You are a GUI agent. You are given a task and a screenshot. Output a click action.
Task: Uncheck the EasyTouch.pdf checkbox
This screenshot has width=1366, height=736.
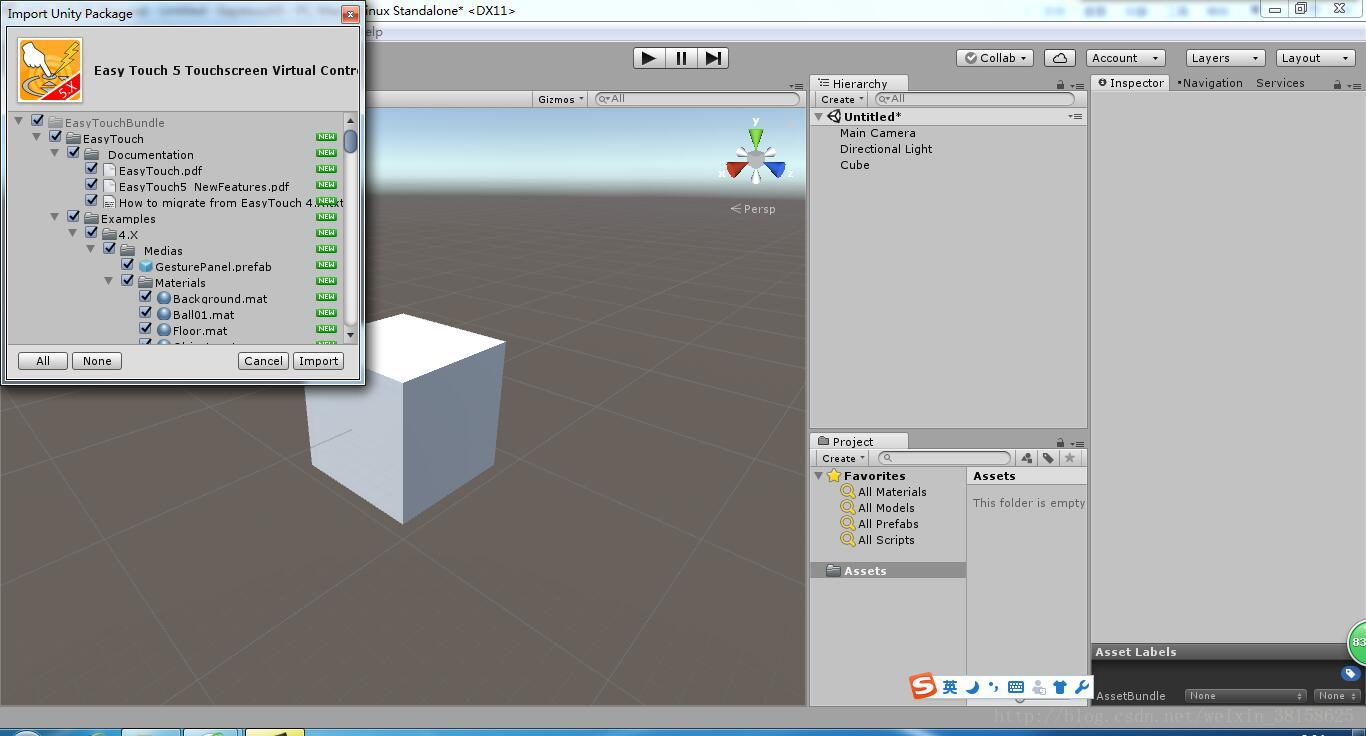point(92,169)
